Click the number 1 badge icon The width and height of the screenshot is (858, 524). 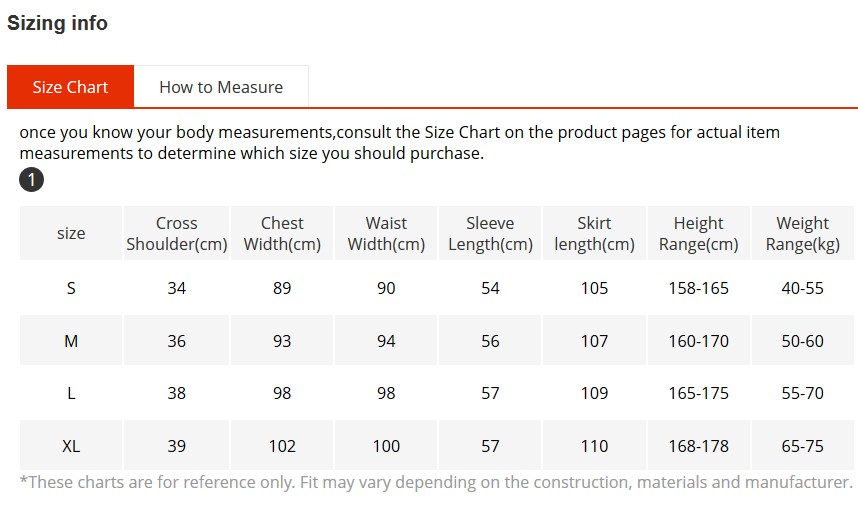tap(31, 180)
